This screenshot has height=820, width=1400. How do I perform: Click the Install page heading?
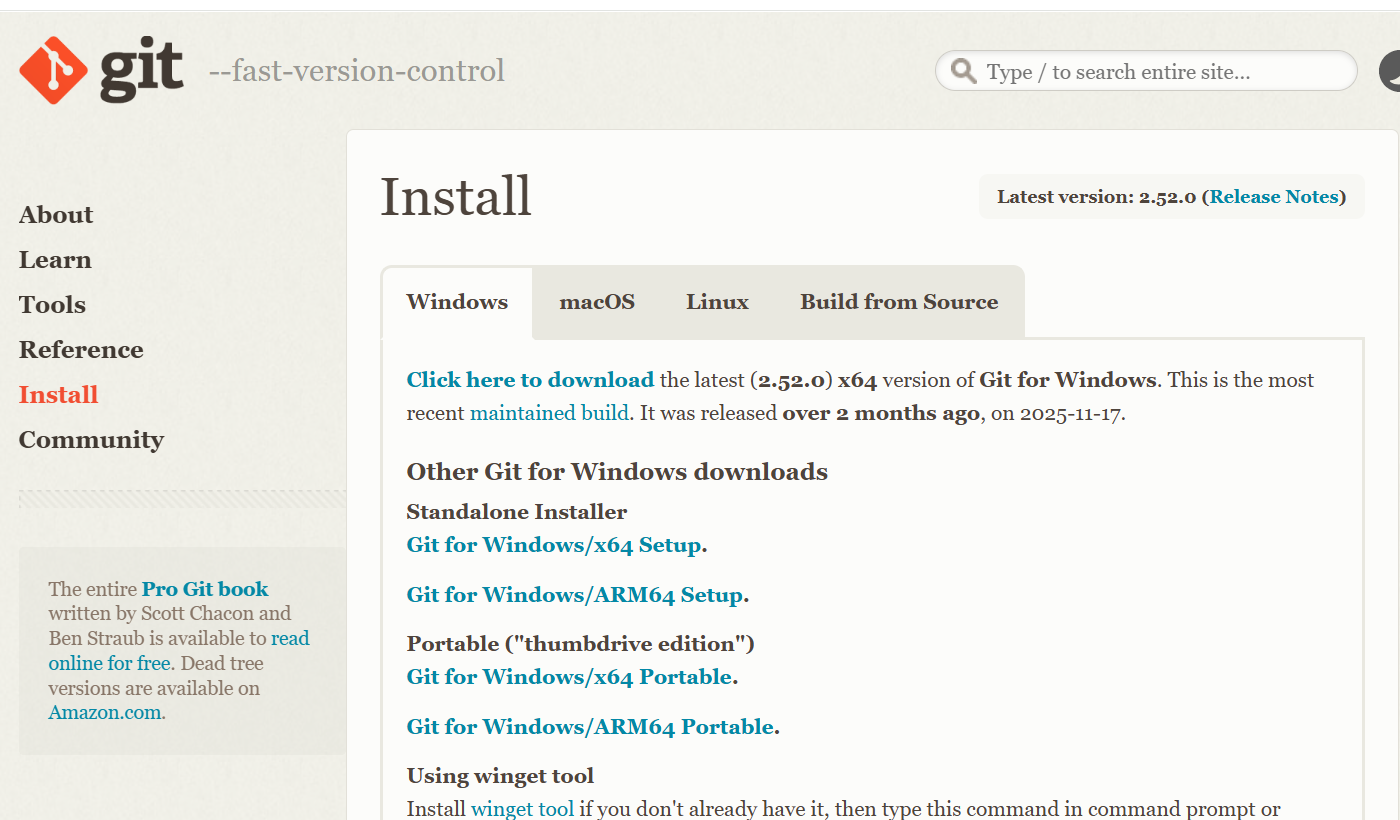click(x=456, y=196)
